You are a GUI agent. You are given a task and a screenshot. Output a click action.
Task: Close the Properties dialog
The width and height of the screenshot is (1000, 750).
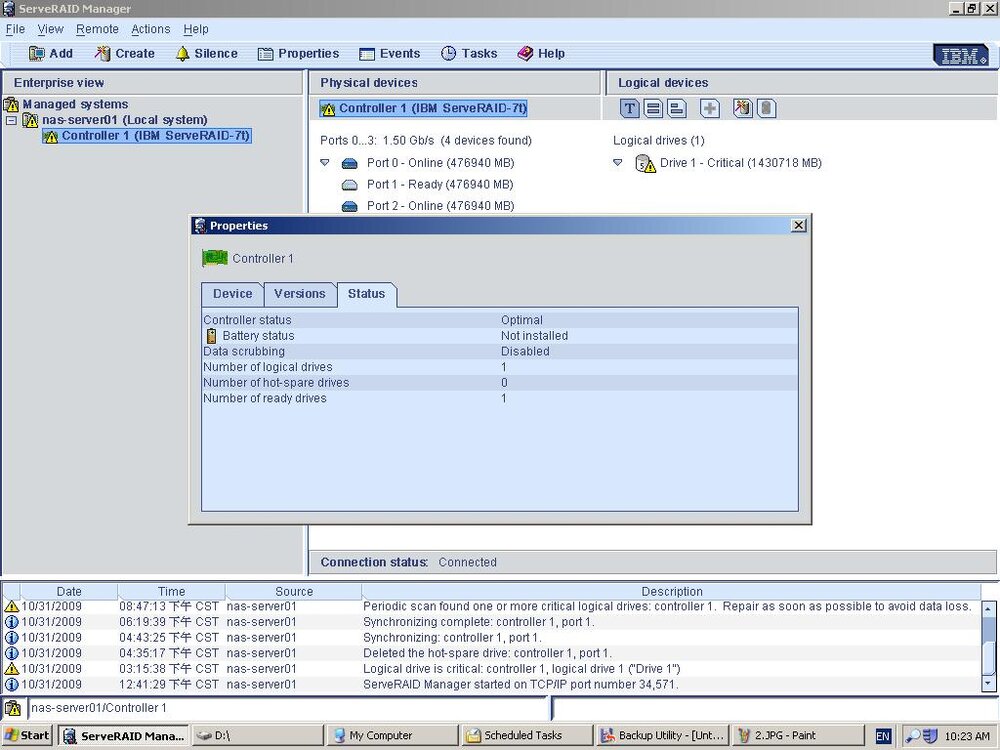[798, 225]
